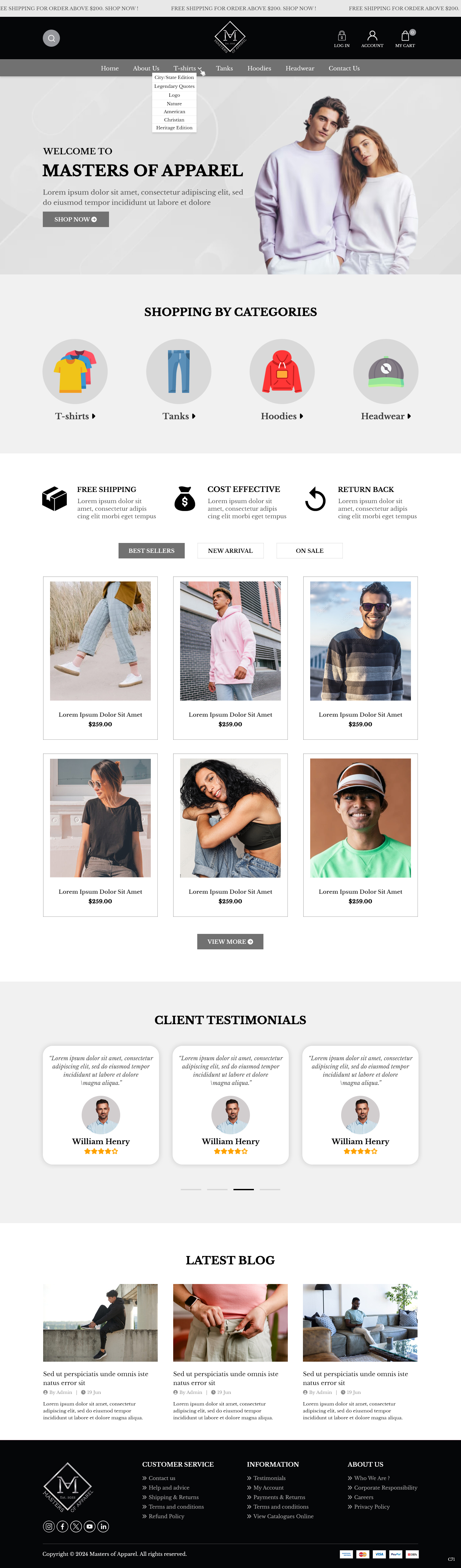Switch to the On Sale tab
This screenshot has height=1568, width=461.
click(309, 551)
